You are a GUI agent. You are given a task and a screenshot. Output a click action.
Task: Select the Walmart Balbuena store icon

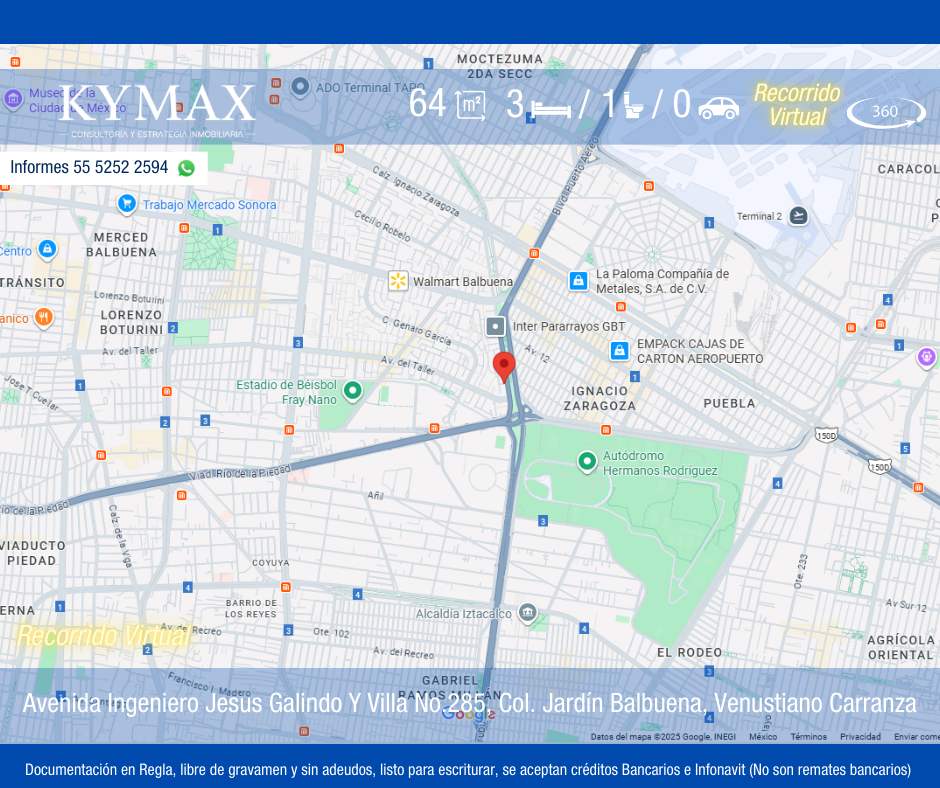(398, 281)
